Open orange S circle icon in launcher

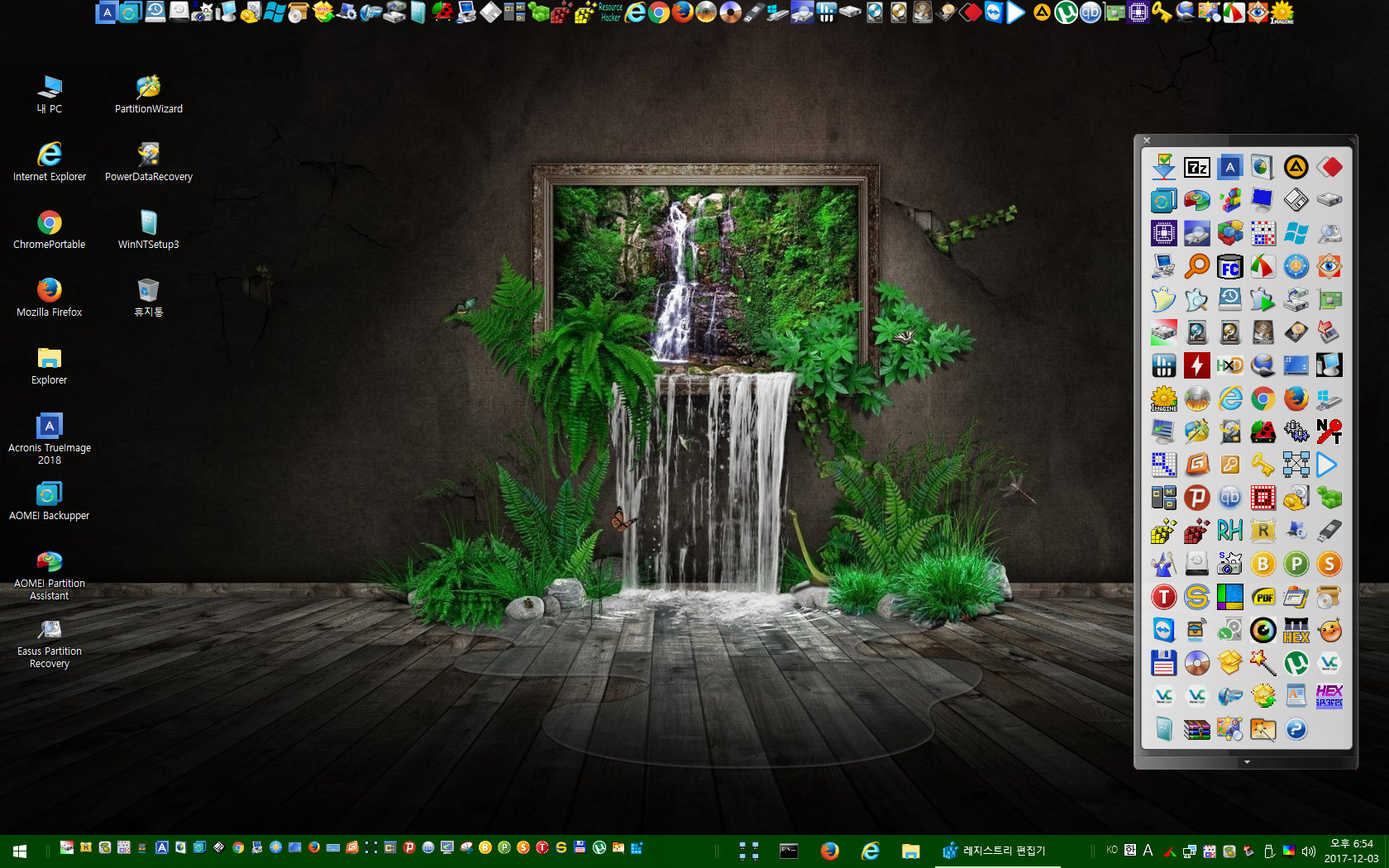(1329, 564)
